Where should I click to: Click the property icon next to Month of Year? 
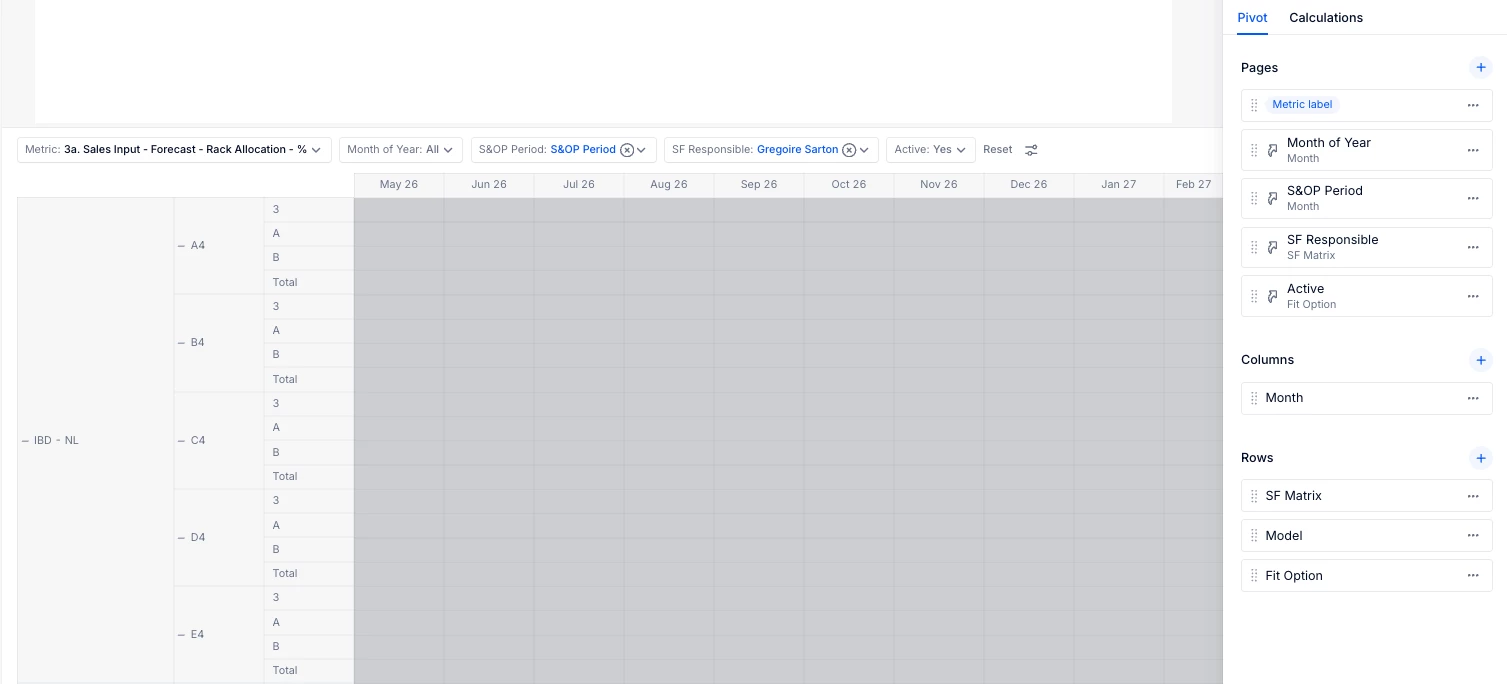[1273, 150]
